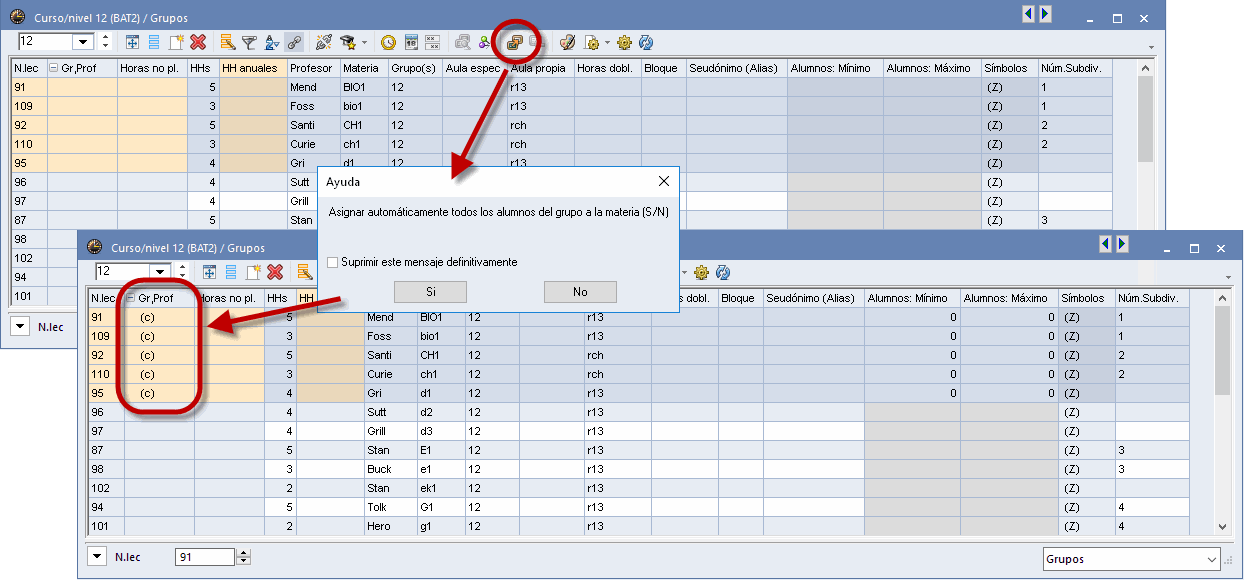Open dropdown button left of N.lec in back window
The image size is (1244, 580).
point(20,326)
